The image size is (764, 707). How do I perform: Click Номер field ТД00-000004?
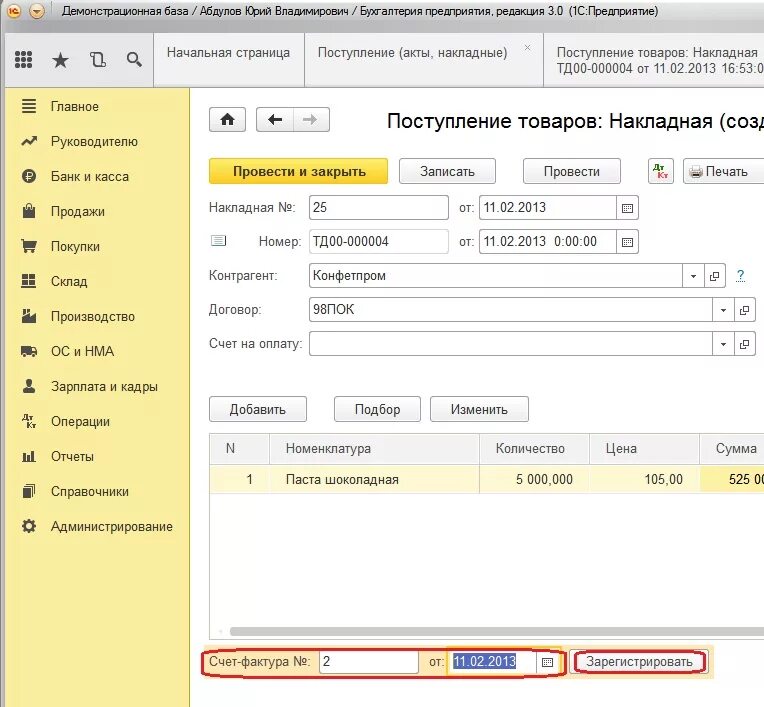coord(379,242)
